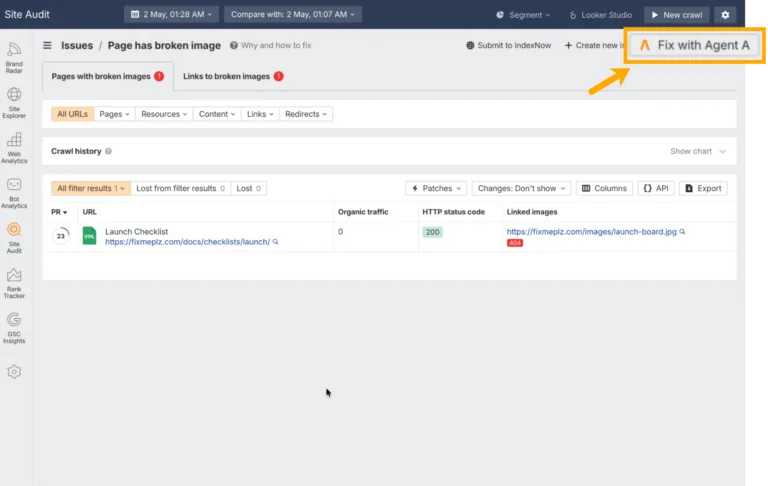Select All filter results dropdown tab
The image size is (768, 486).
pyautogui.click(x=91, y=188)
